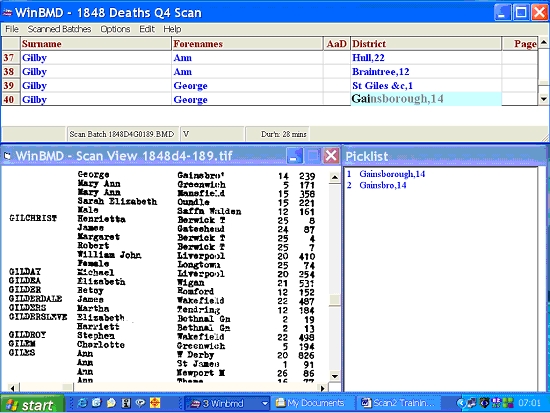Choose Gainsborough,14 from the Picklist
This screenshot has height=413, width=550.
[x=392, y=174]
